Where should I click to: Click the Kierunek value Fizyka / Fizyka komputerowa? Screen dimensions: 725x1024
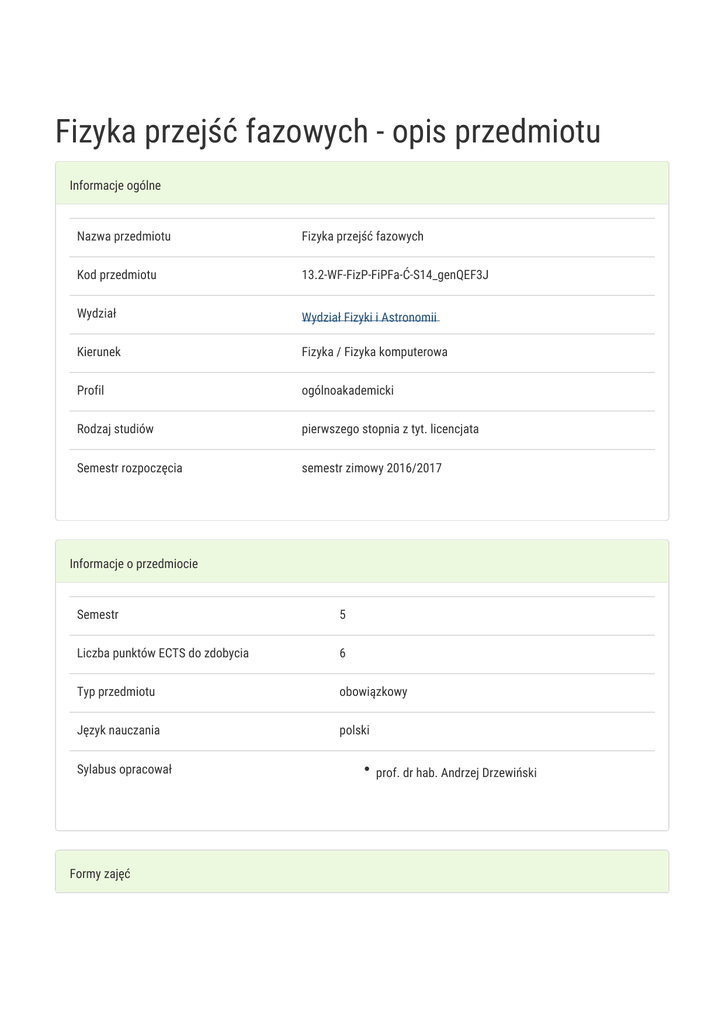coord(374,352)
